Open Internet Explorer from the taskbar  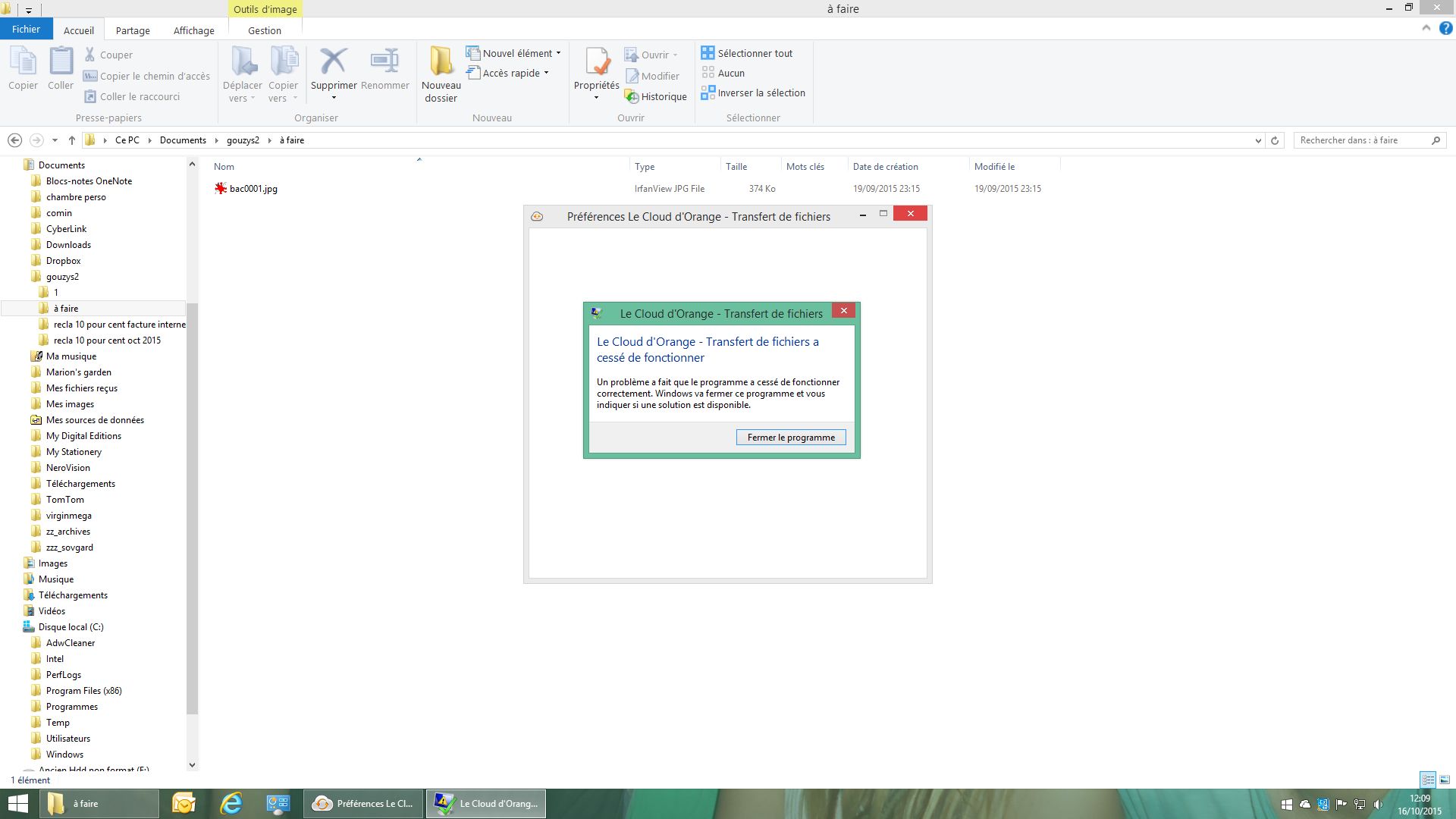click(x=231, y=804)
